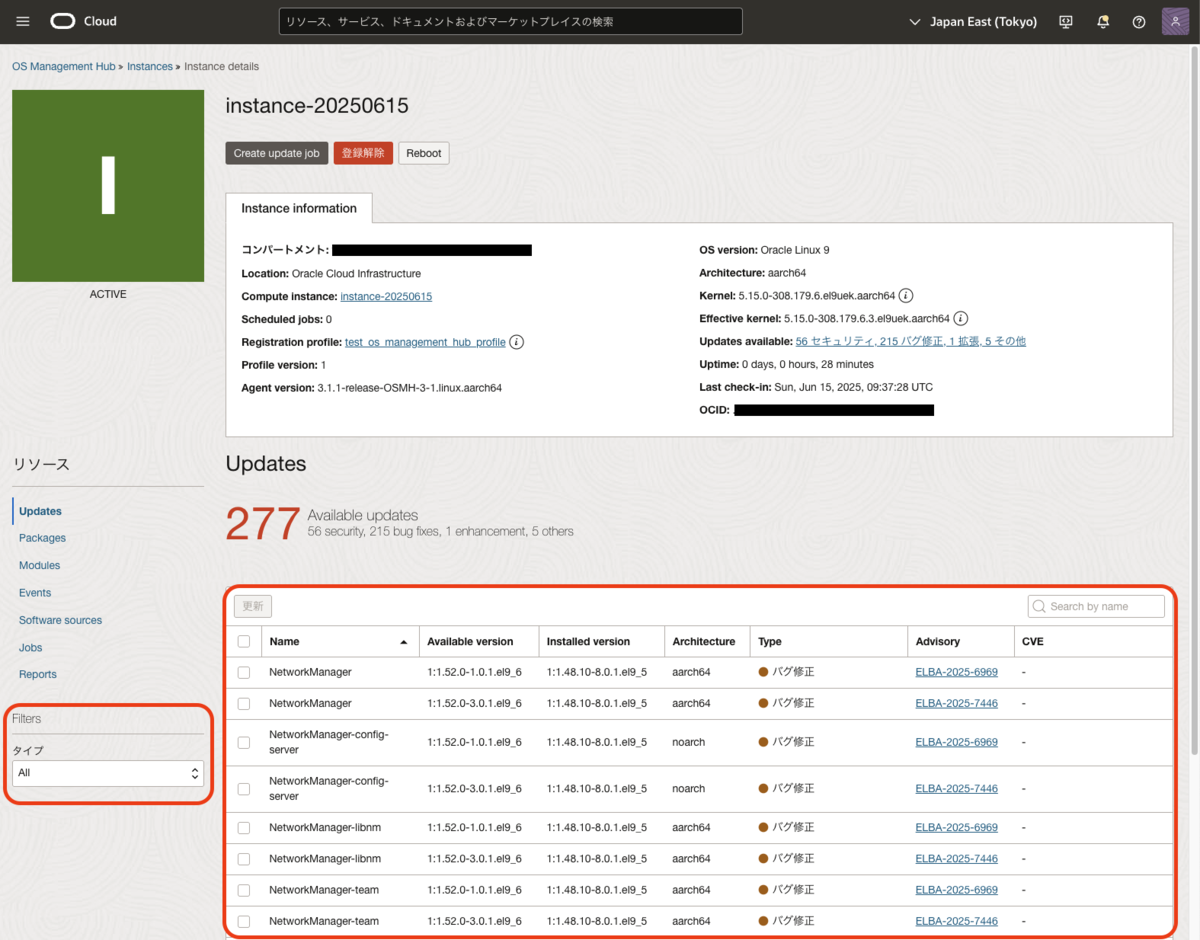Open the タイプ filter dropdown showing All

click(108, 773)
